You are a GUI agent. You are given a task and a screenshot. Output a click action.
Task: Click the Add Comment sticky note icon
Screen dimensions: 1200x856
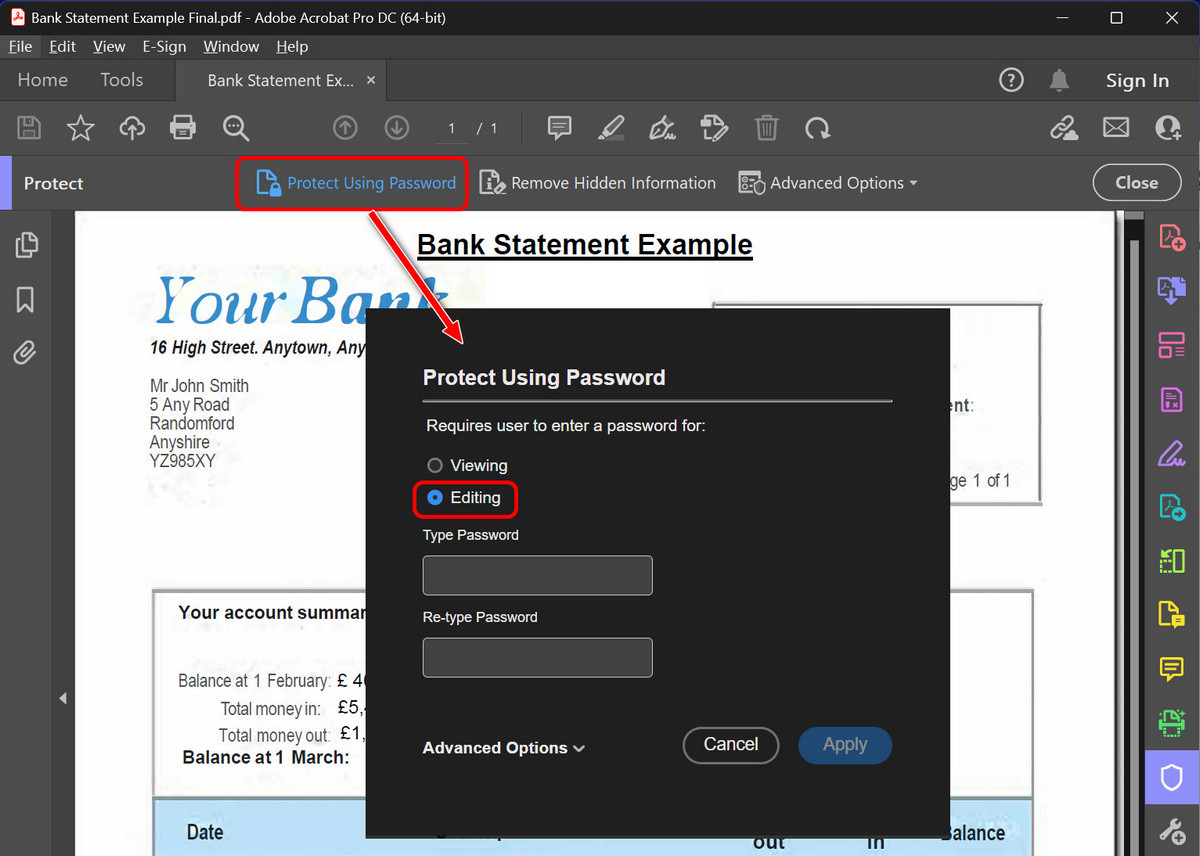click(x=559, y=128)
